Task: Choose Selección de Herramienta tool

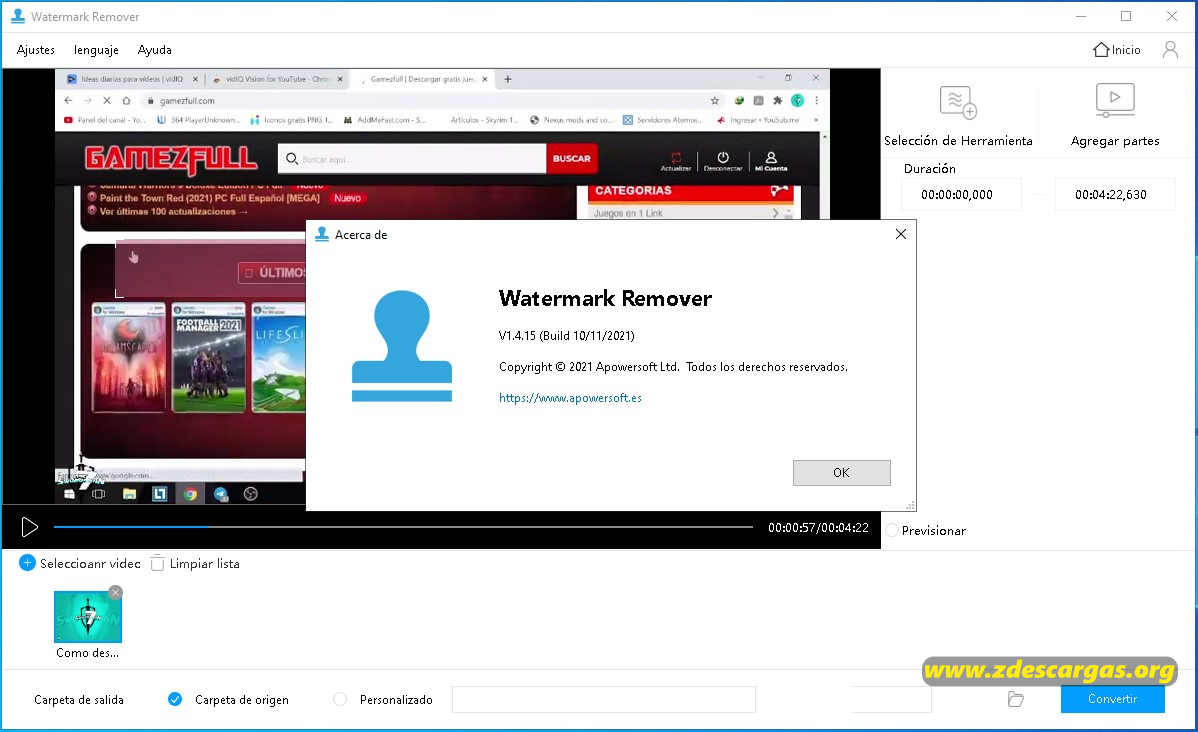Action: click(958, 116)
